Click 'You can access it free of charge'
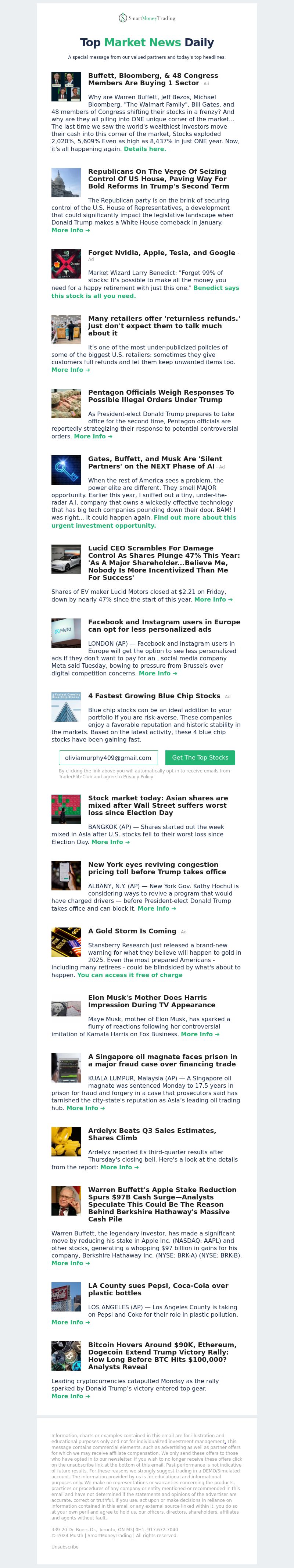This screenshot has width=294, height=1568. pos(130,975)
